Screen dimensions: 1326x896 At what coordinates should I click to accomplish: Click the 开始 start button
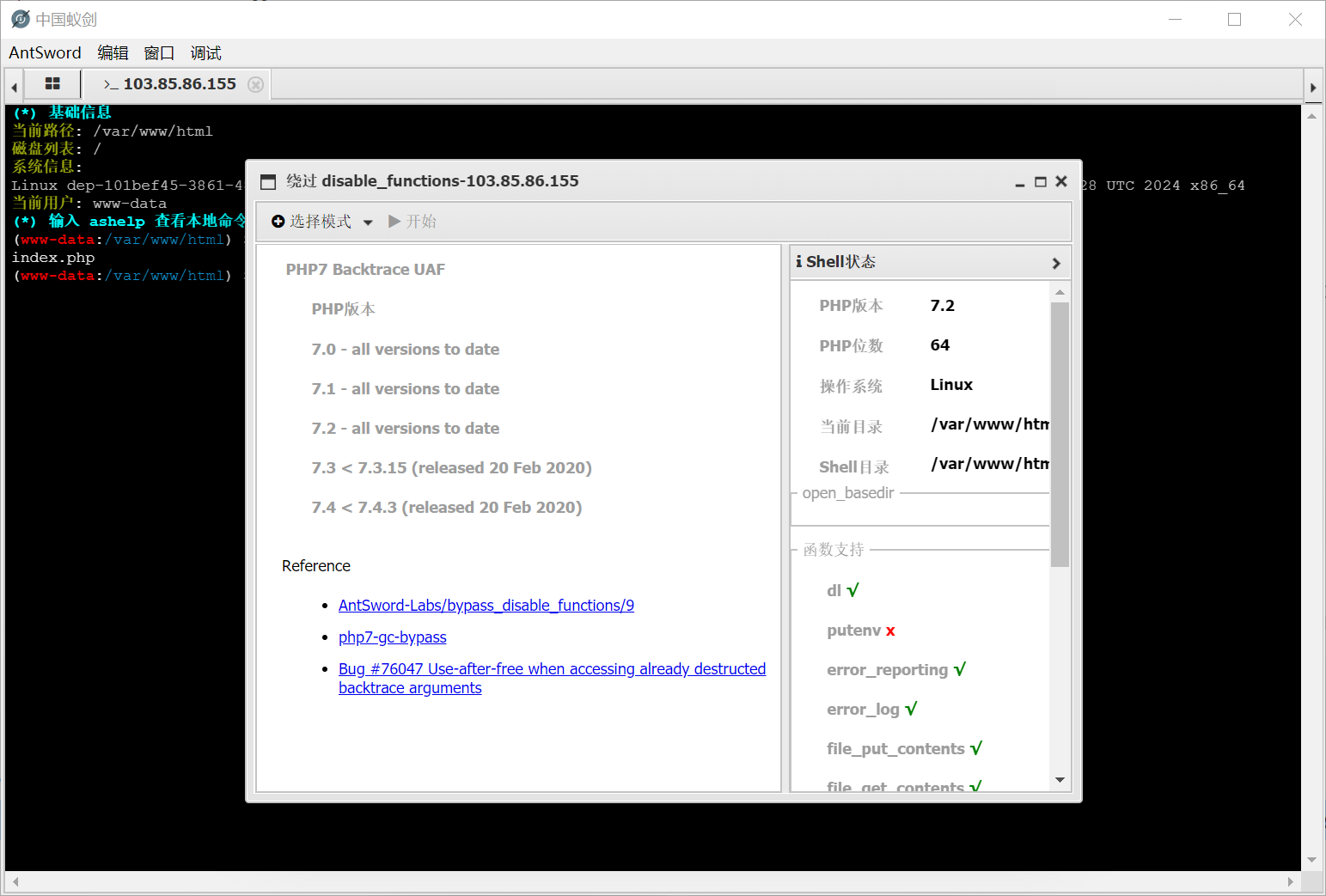pyautogui.click(x=412, y=222)
